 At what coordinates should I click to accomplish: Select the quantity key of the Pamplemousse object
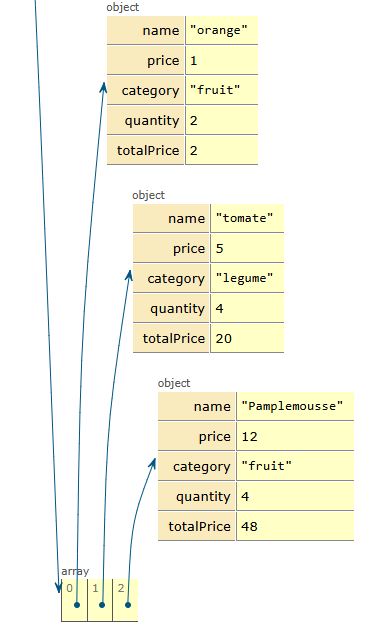click(197, 496)
